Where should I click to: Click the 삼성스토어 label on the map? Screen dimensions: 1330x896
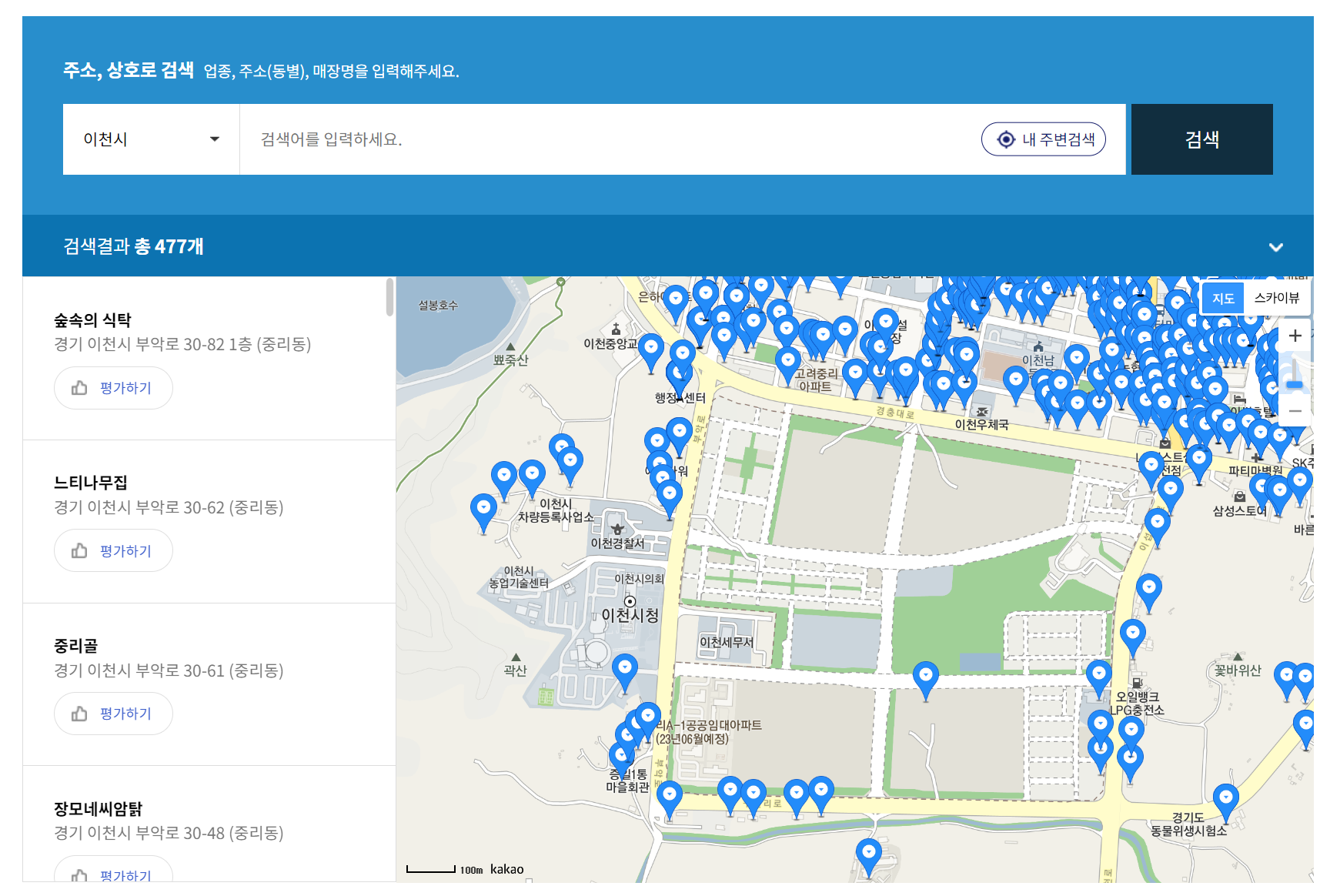pyautogui.click(x=1239, y=510)
